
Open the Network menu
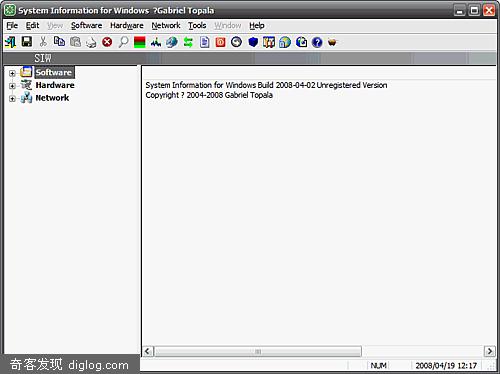pos(166,26)
